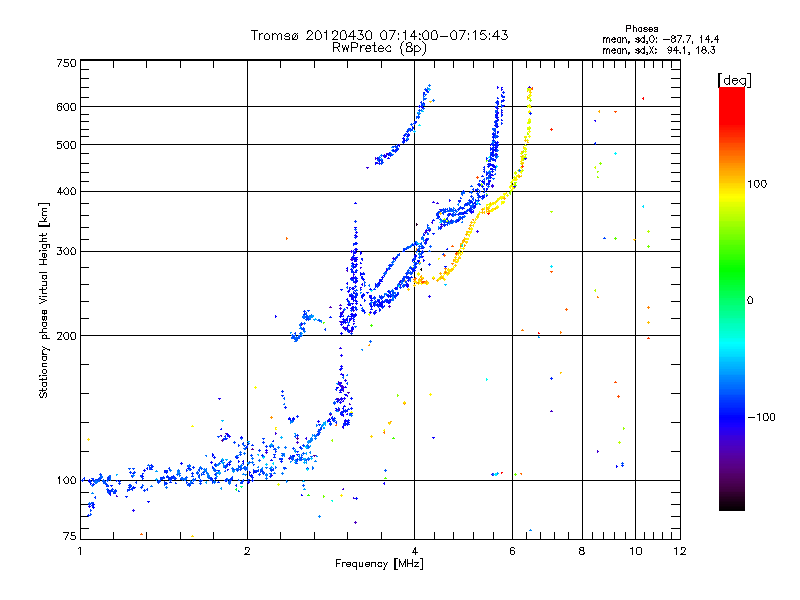Screen dimensions: 800x600
Task: Click the frequency axis tick label 4
Action: click(414, 551)
